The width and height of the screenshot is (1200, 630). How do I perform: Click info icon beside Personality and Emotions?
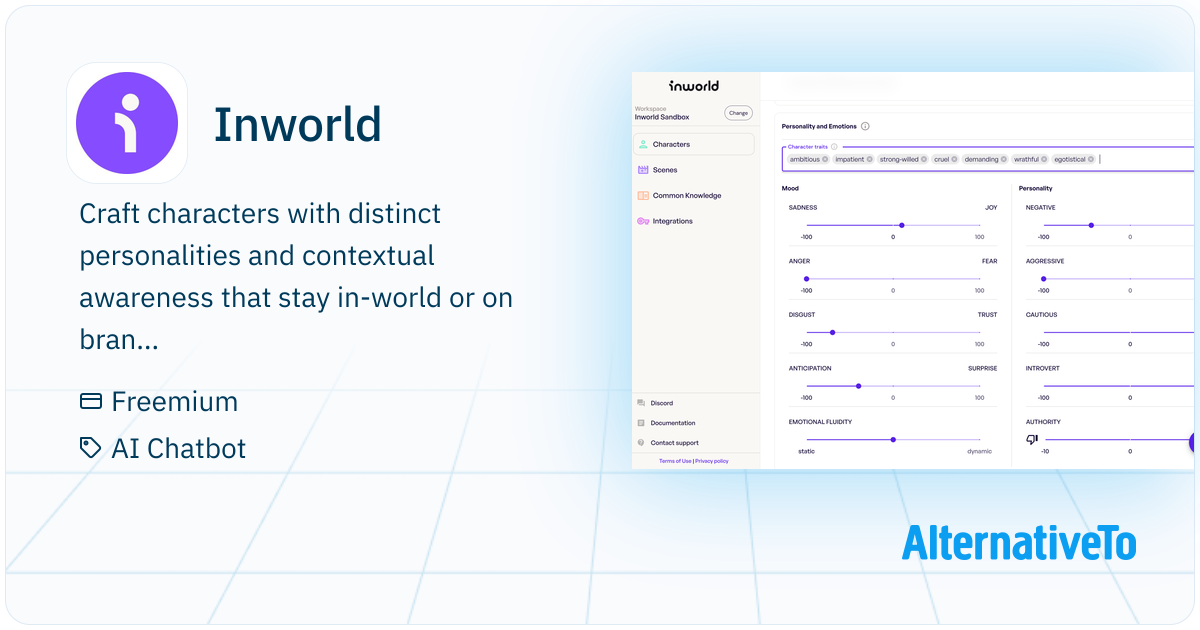[x=865, y=127]
